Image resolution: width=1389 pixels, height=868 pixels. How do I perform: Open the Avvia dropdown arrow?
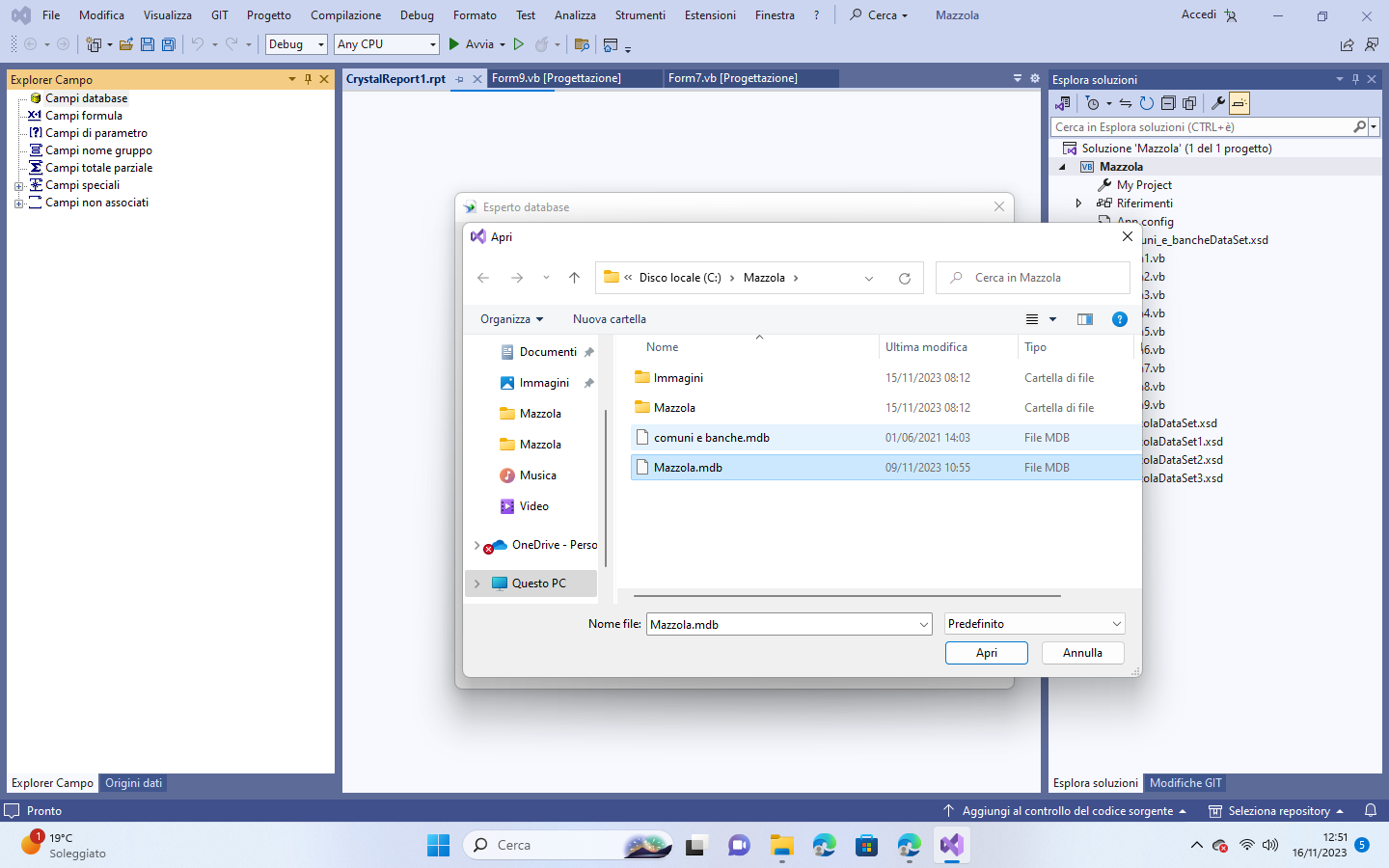coord(503,44)
